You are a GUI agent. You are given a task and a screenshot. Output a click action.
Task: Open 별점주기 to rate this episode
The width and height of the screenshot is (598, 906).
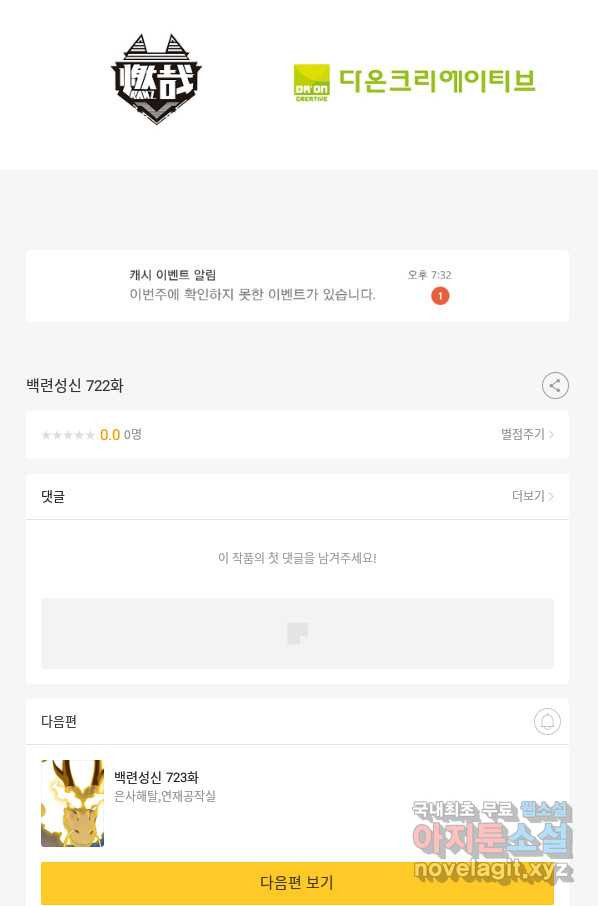pyautogui.click(x=526, y=434)
